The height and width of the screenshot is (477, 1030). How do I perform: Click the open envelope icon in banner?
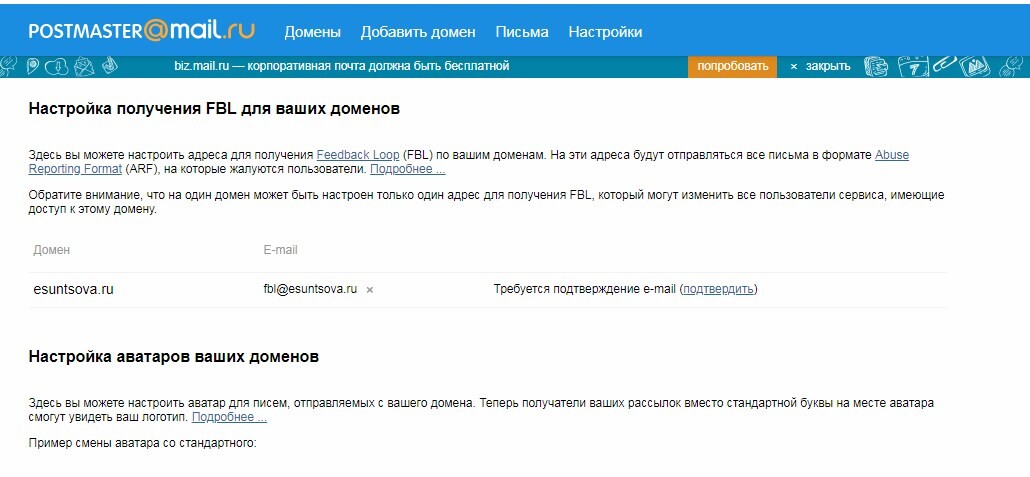coord(84,67)
